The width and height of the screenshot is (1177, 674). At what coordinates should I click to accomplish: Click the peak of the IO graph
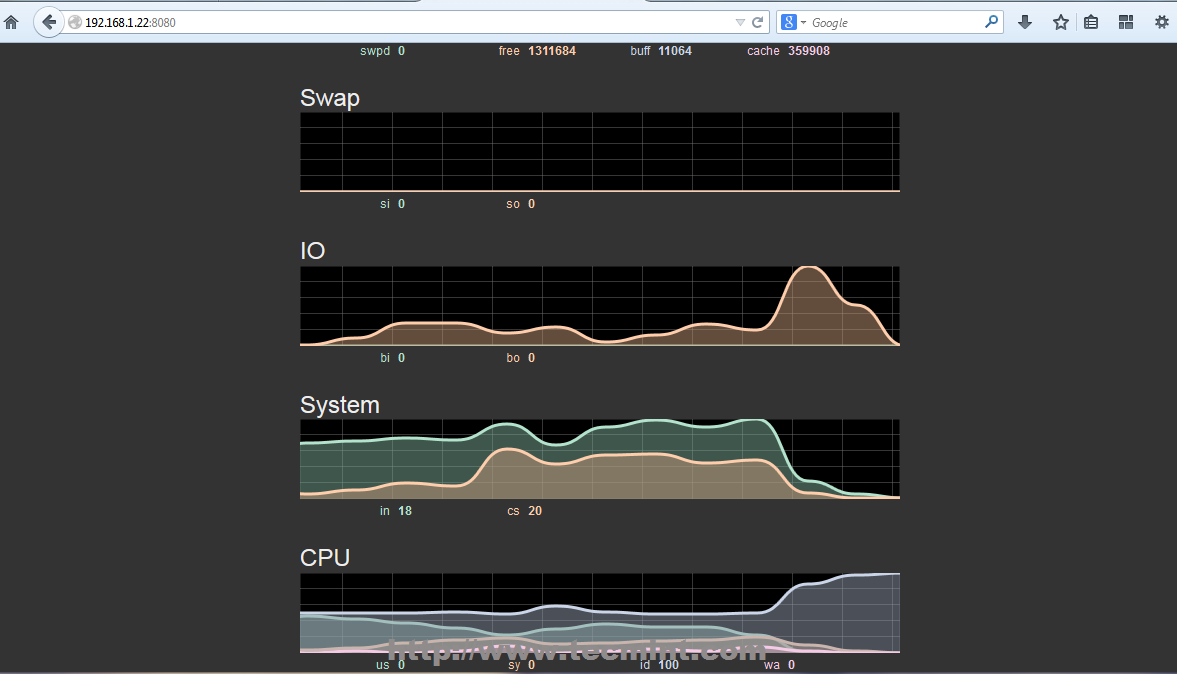[810, 268]
